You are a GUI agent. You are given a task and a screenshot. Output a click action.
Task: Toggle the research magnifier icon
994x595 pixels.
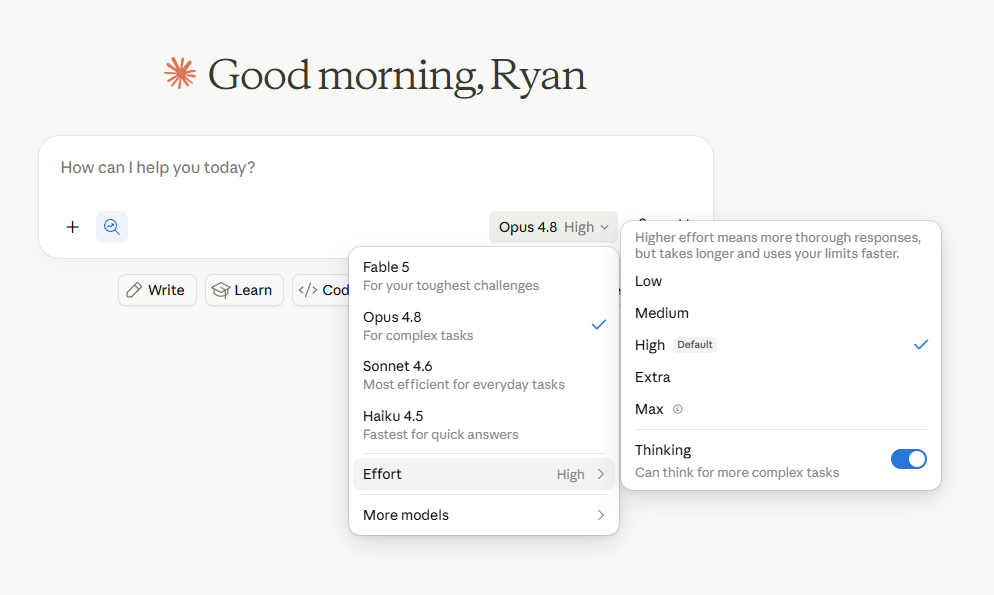(x=112, y=227)
